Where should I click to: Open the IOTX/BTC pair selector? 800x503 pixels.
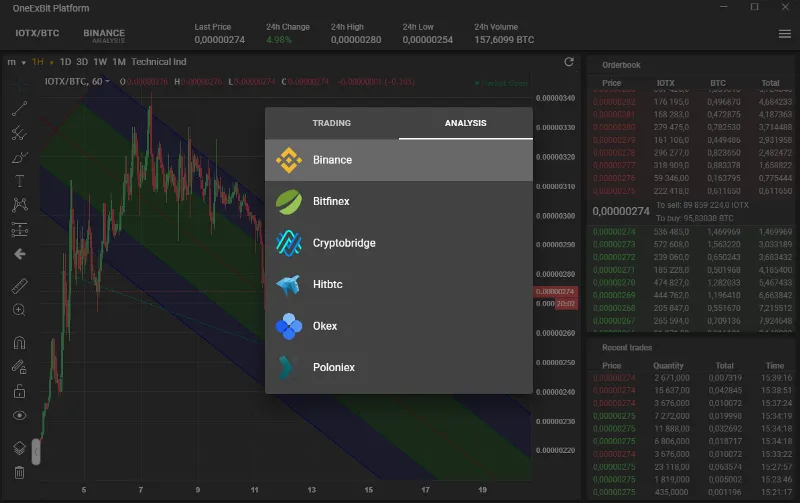(x=37, y=33)
